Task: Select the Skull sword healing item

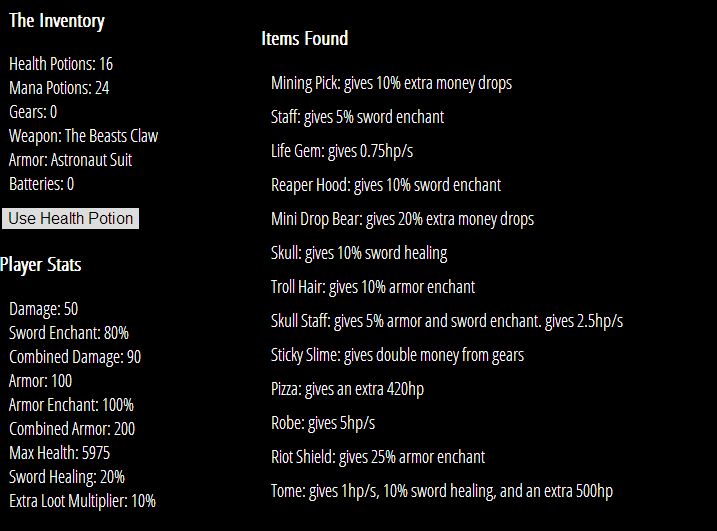Action: pyautogui.click(x=359, y=253)
